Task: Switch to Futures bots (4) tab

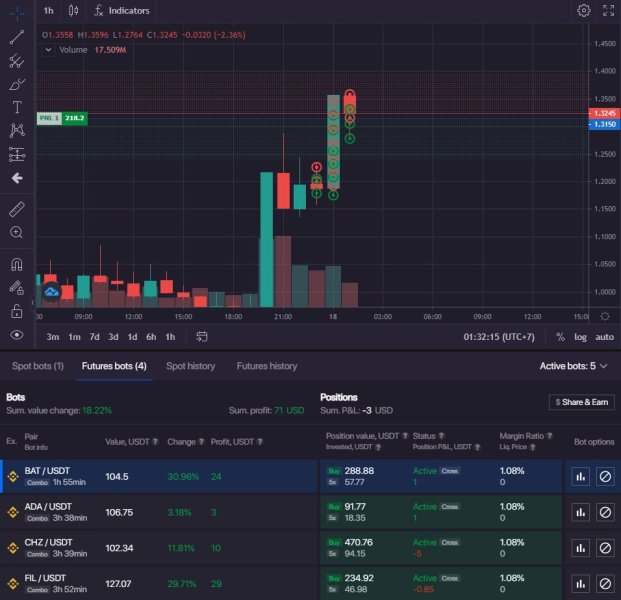Action: [x=114, y=366]
